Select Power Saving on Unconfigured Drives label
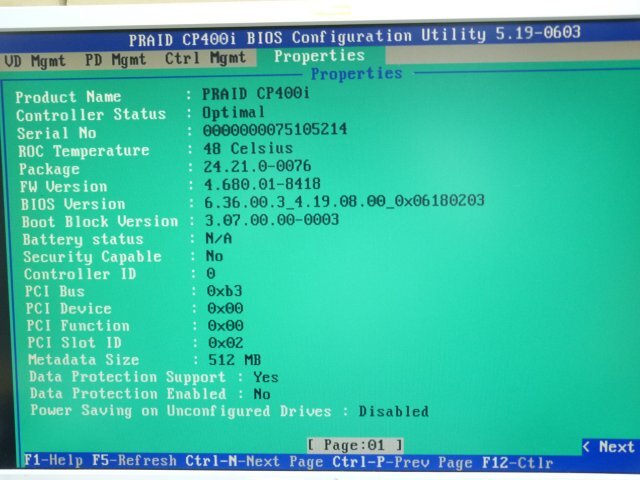640x480 pixels. 181,410
